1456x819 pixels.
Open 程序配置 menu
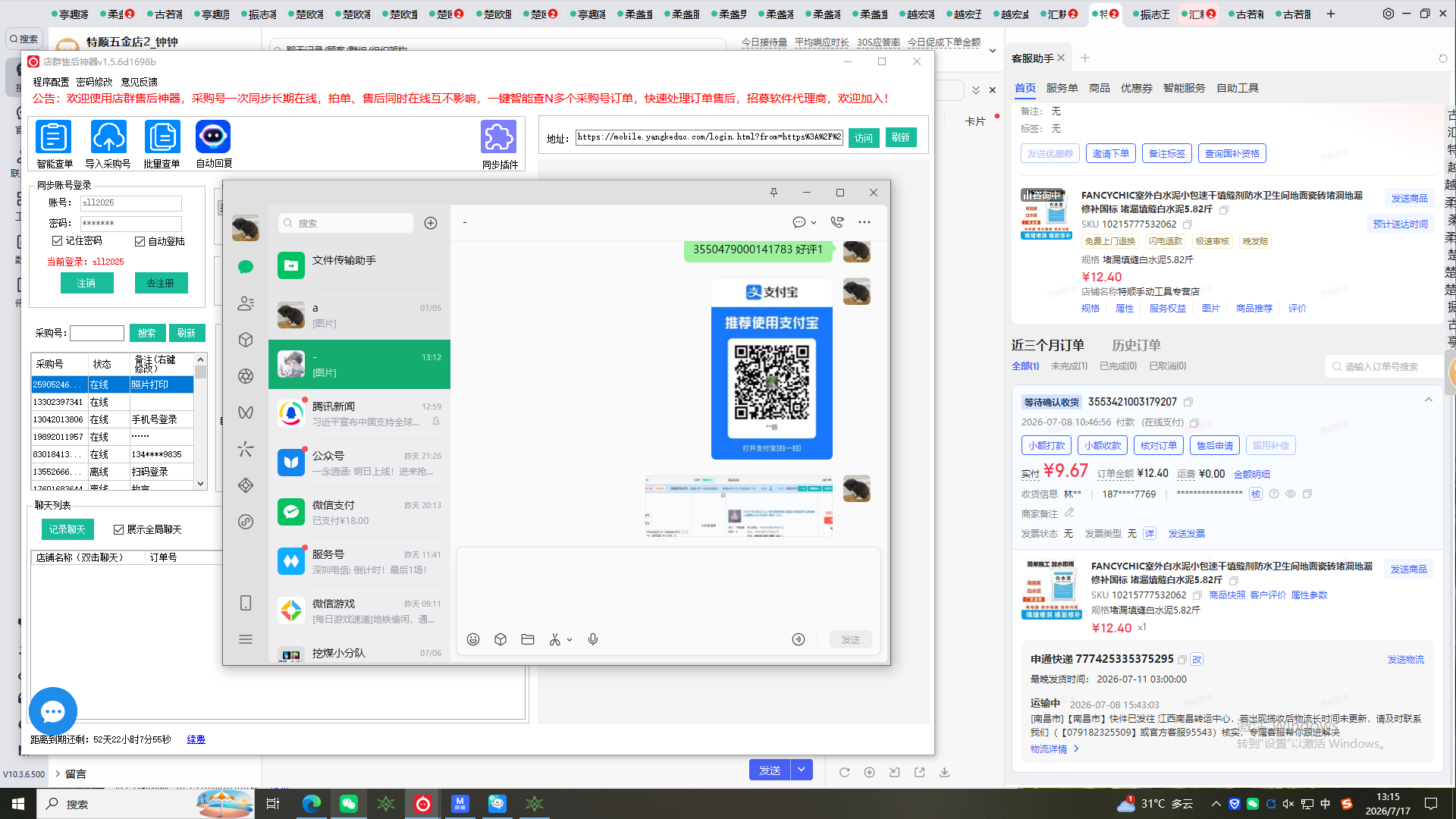(x=51, y=82)
